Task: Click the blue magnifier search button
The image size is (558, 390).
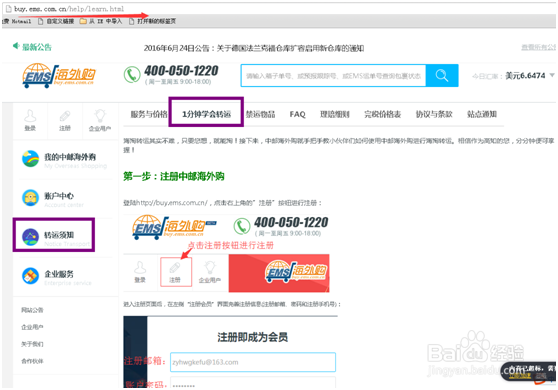Action: 442,75
